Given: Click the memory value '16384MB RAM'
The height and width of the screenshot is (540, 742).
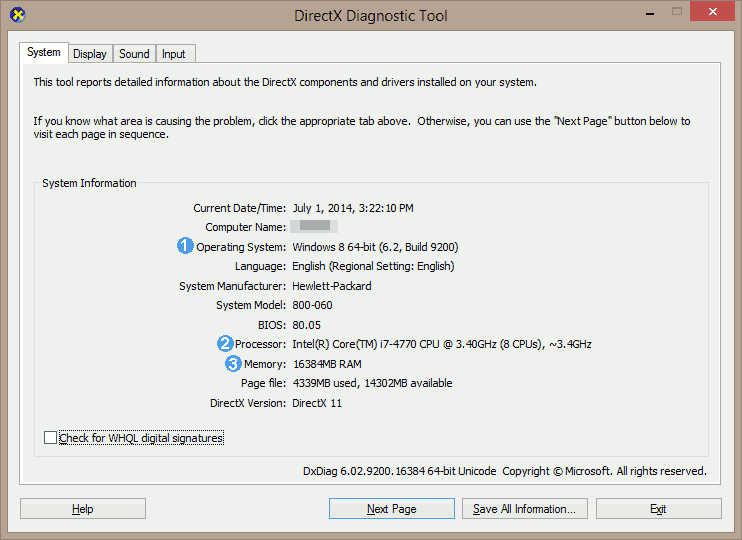Looking at the screenshot, I should tap(327, 364).
